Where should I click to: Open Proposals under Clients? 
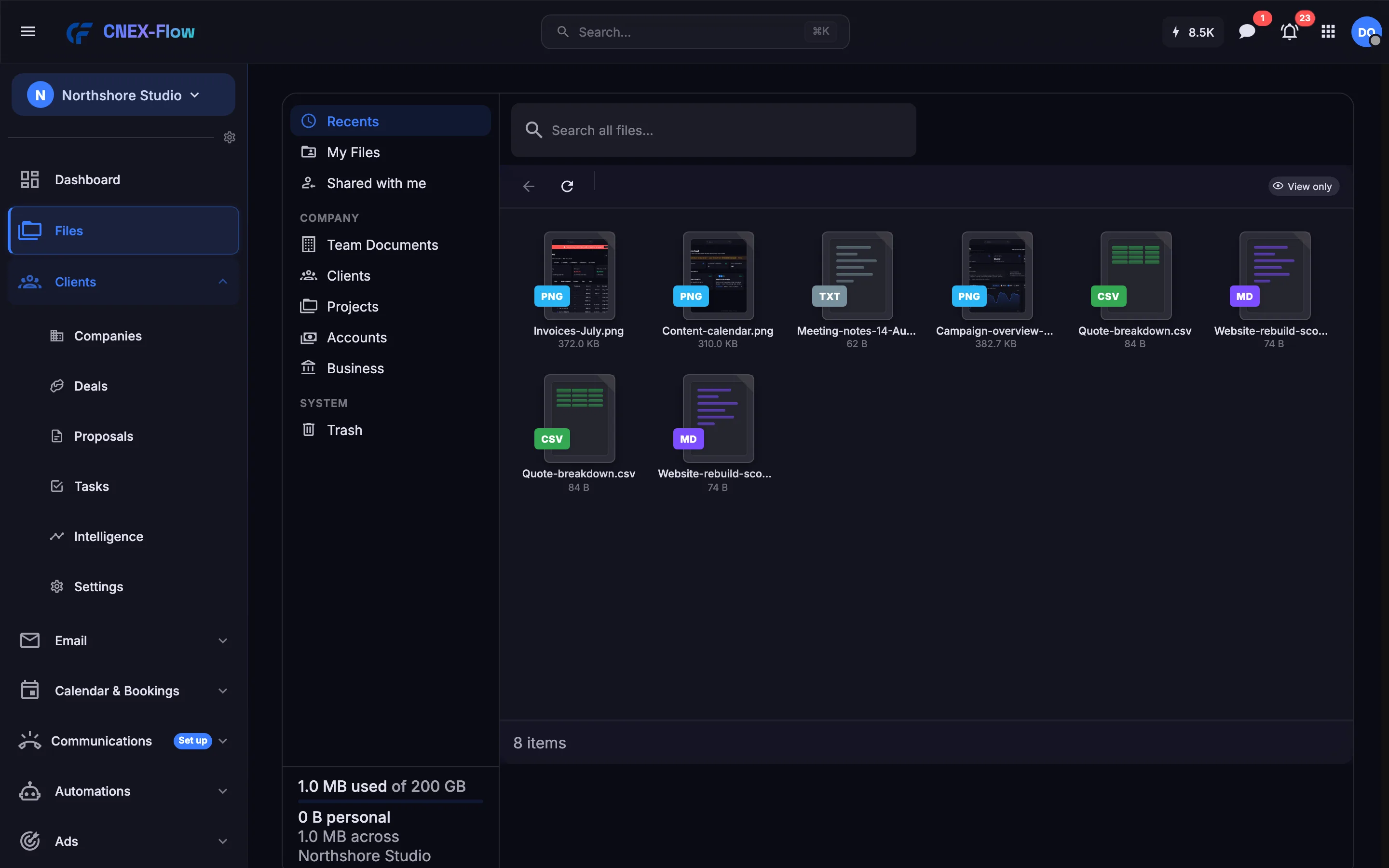[x=92, y=436]
